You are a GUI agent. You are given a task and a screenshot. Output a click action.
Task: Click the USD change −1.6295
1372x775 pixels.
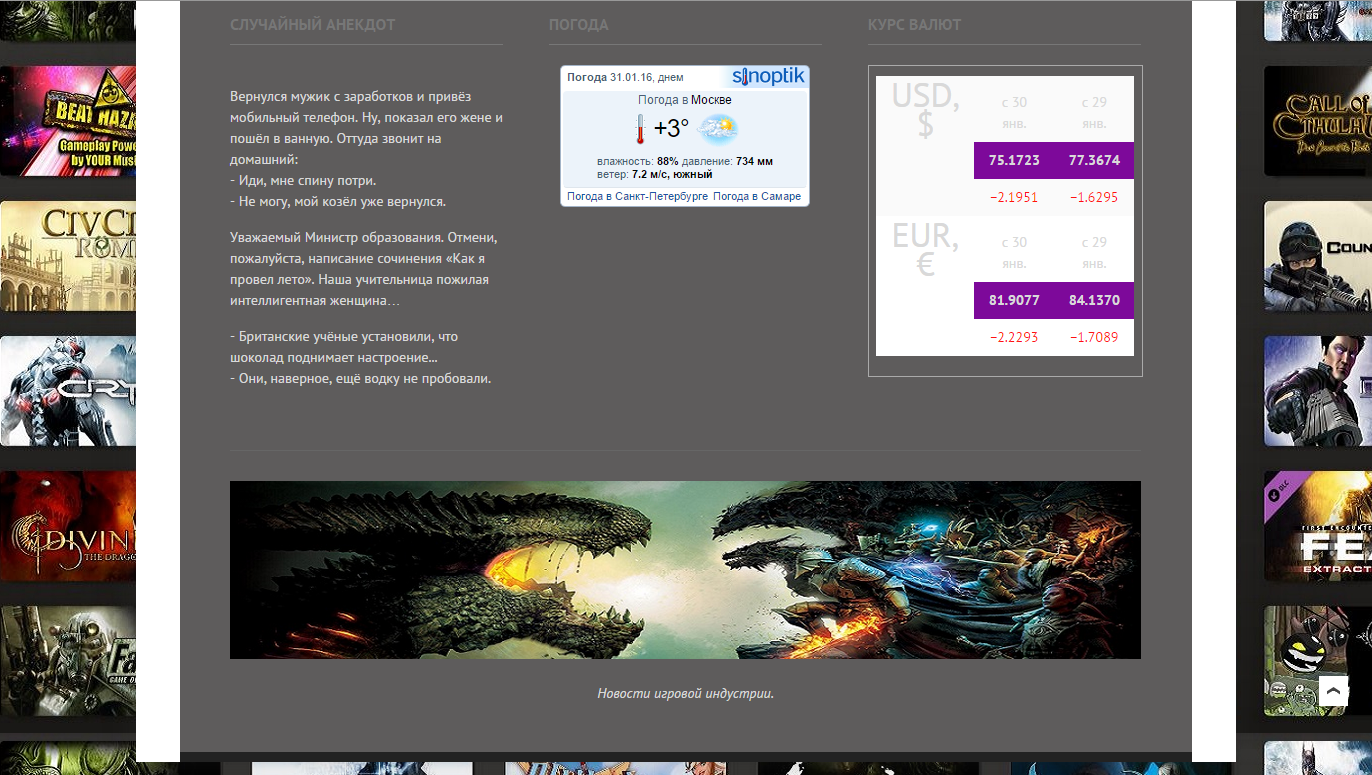[1094, 197]
